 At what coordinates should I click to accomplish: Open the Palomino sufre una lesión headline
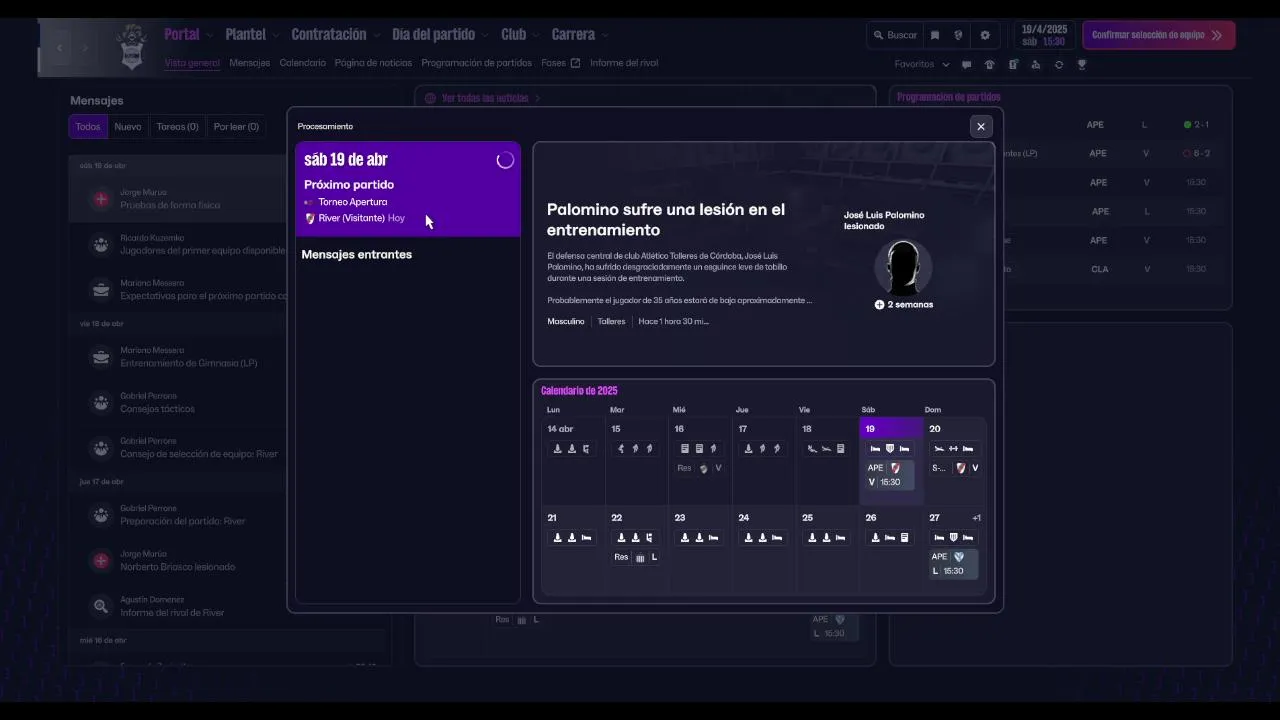666,220
